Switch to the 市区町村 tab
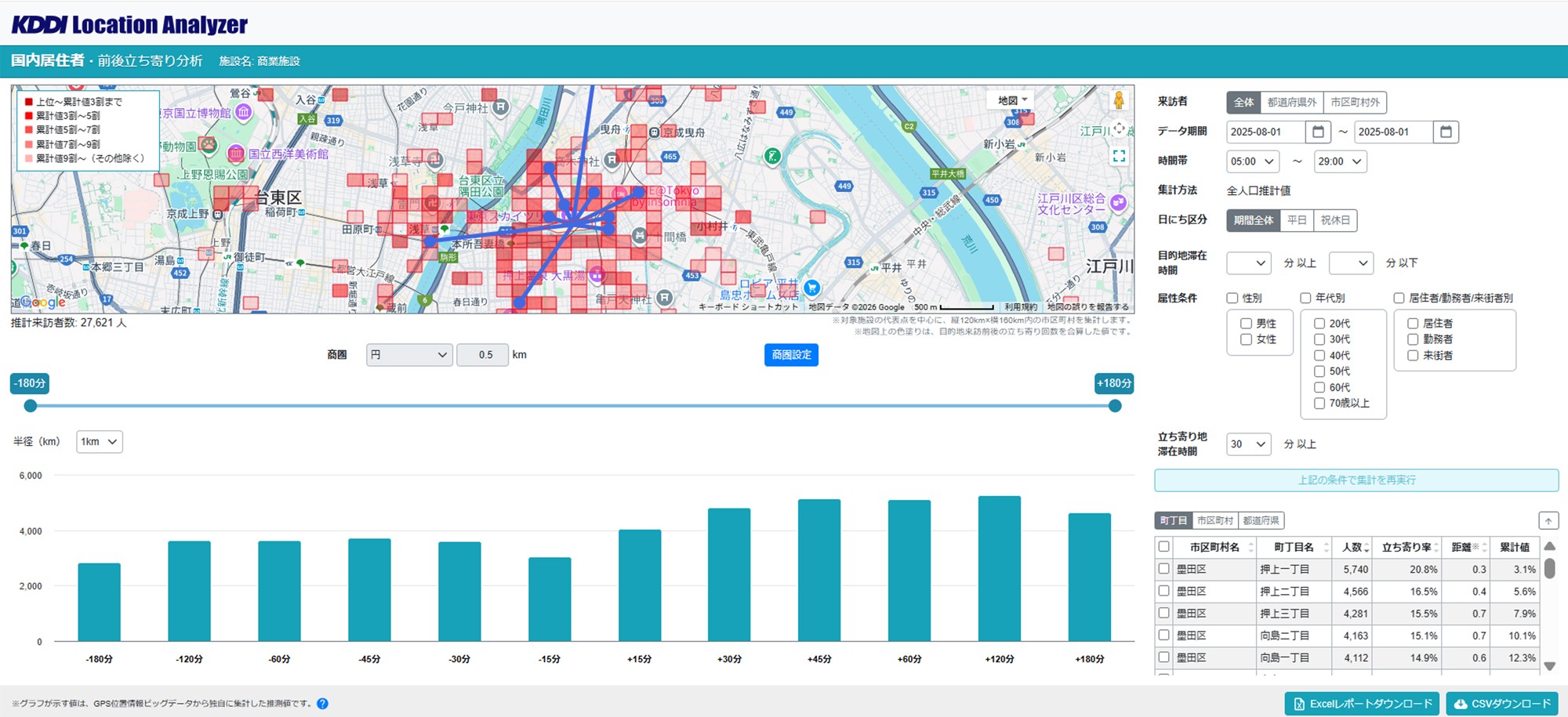Viewport: 1568px width, 717px height. point(1214,521)
